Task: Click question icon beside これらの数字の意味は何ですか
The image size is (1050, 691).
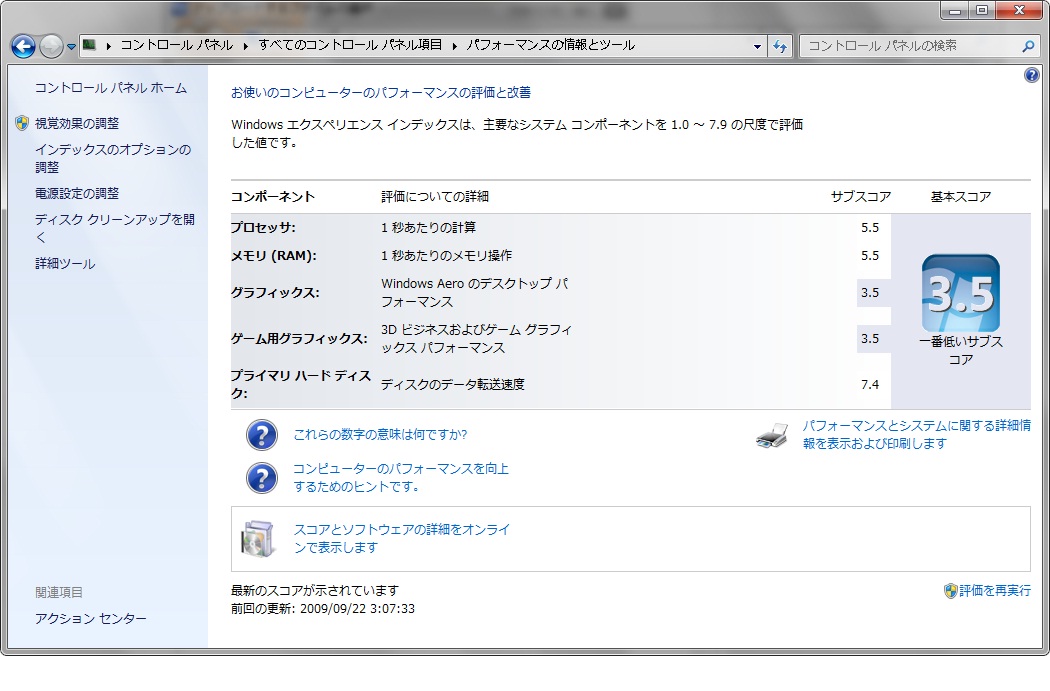Action: tap(262, 435)
